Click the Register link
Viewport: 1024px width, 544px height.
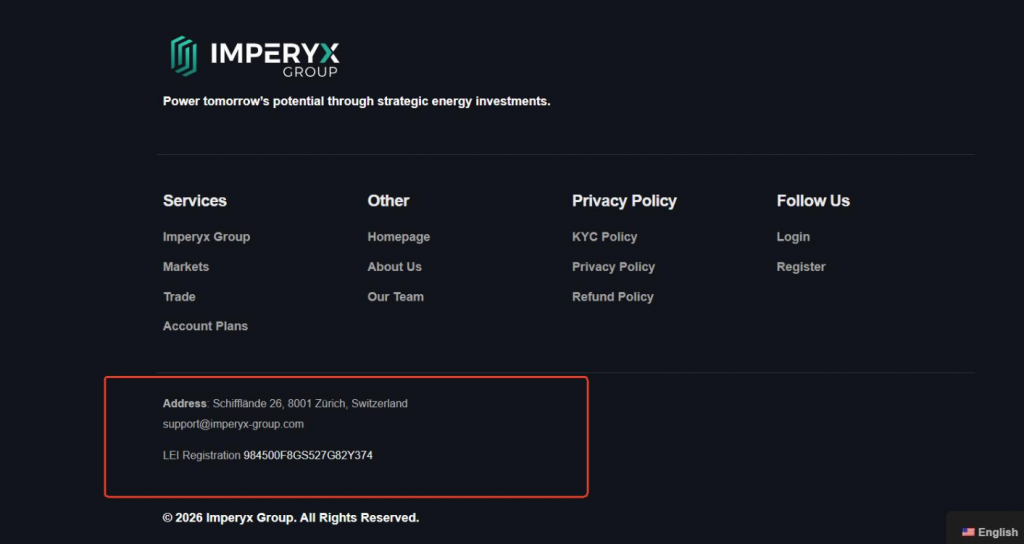(801, 267)
